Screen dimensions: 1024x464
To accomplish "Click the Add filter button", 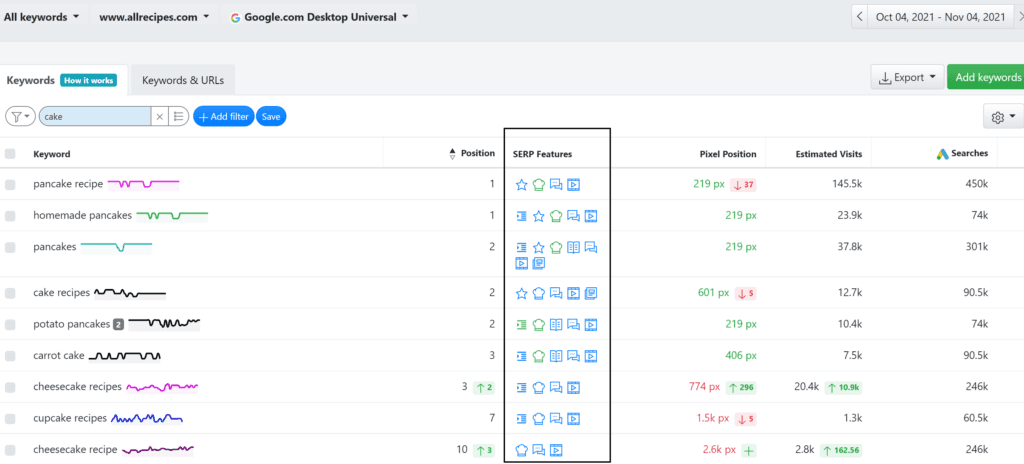I will [223, 117].
